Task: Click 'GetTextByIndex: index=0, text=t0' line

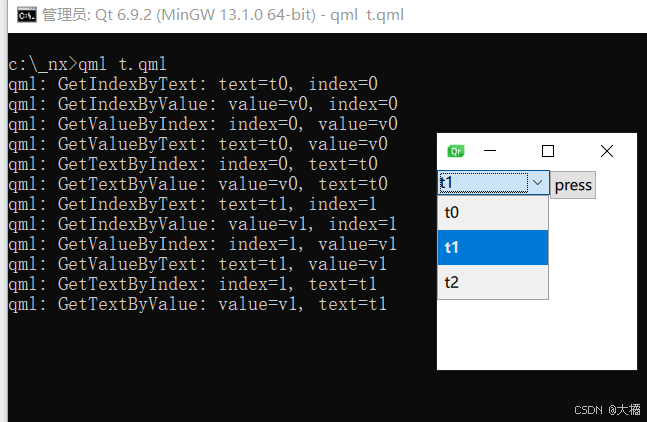Action: 193,164
